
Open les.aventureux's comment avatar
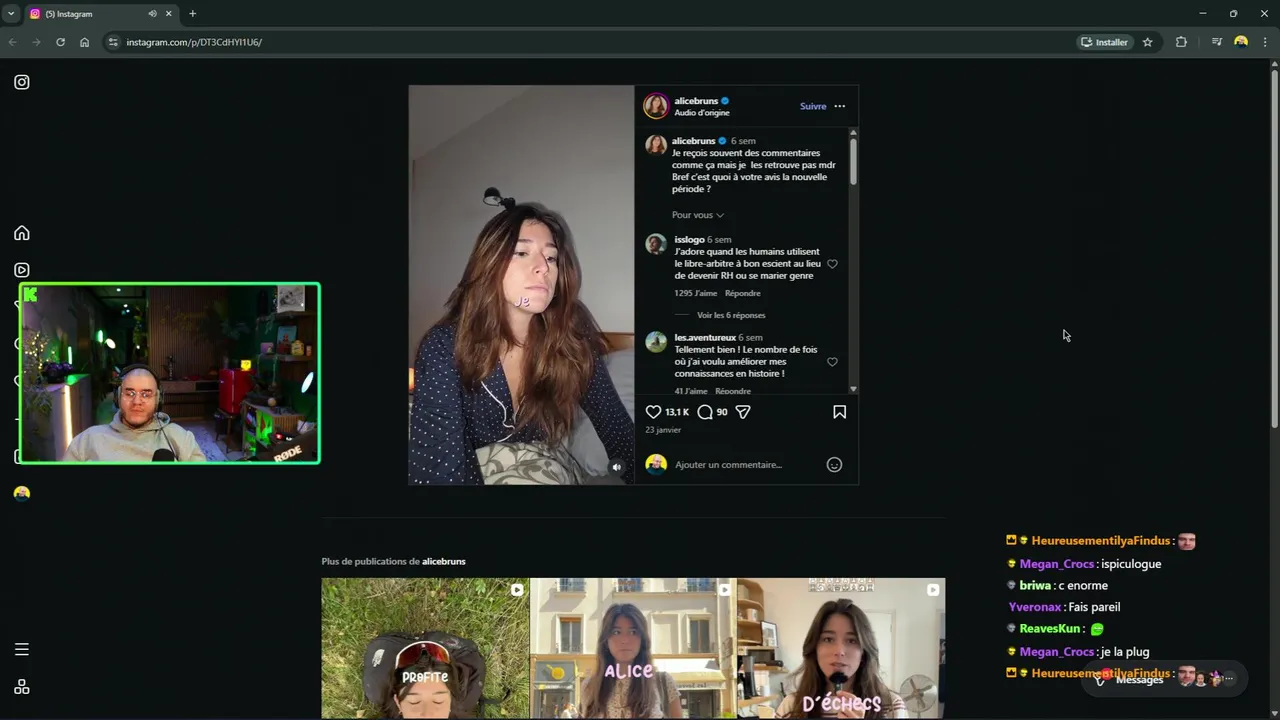(656, 342)
